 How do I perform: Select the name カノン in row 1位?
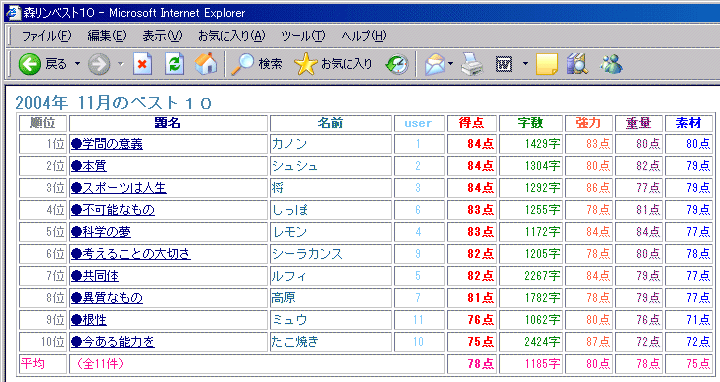[289, 144]
